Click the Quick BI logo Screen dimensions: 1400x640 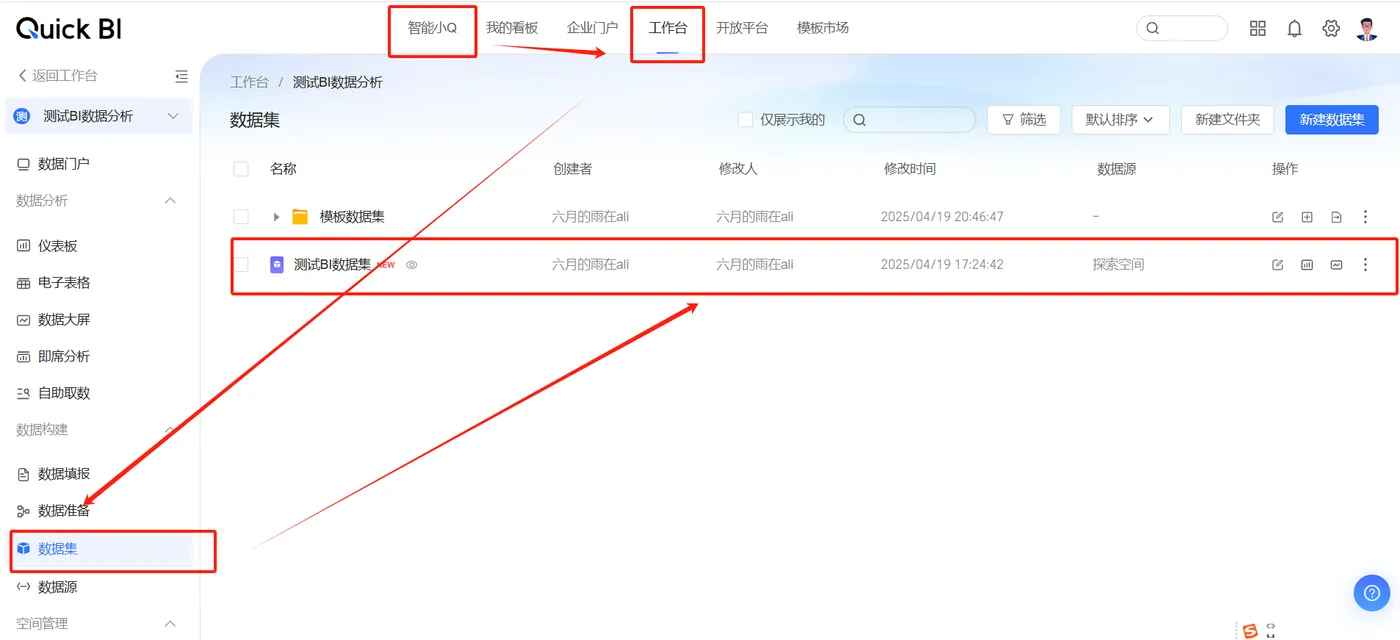(69, 29)
